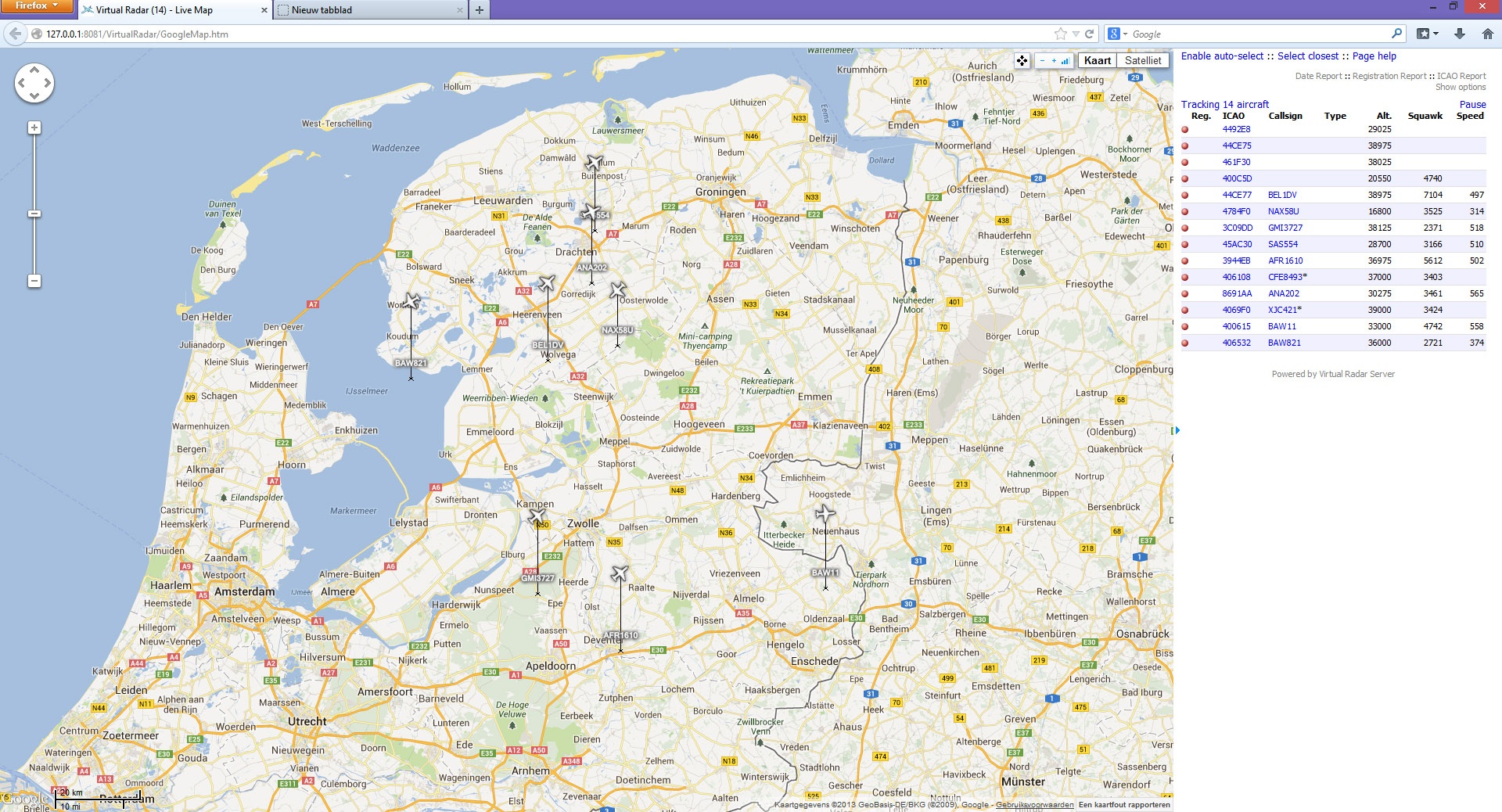
Task: Open the Downloads arrow icon
Action: point(1460,34)
